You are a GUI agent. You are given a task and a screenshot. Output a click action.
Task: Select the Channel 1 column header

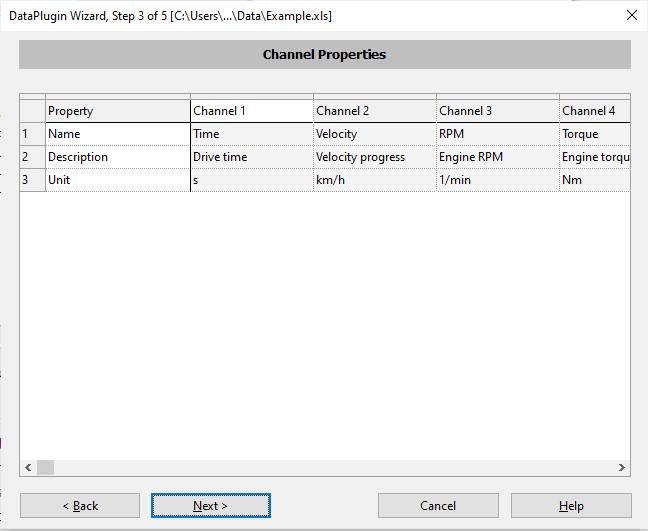(x=251, y=111)
